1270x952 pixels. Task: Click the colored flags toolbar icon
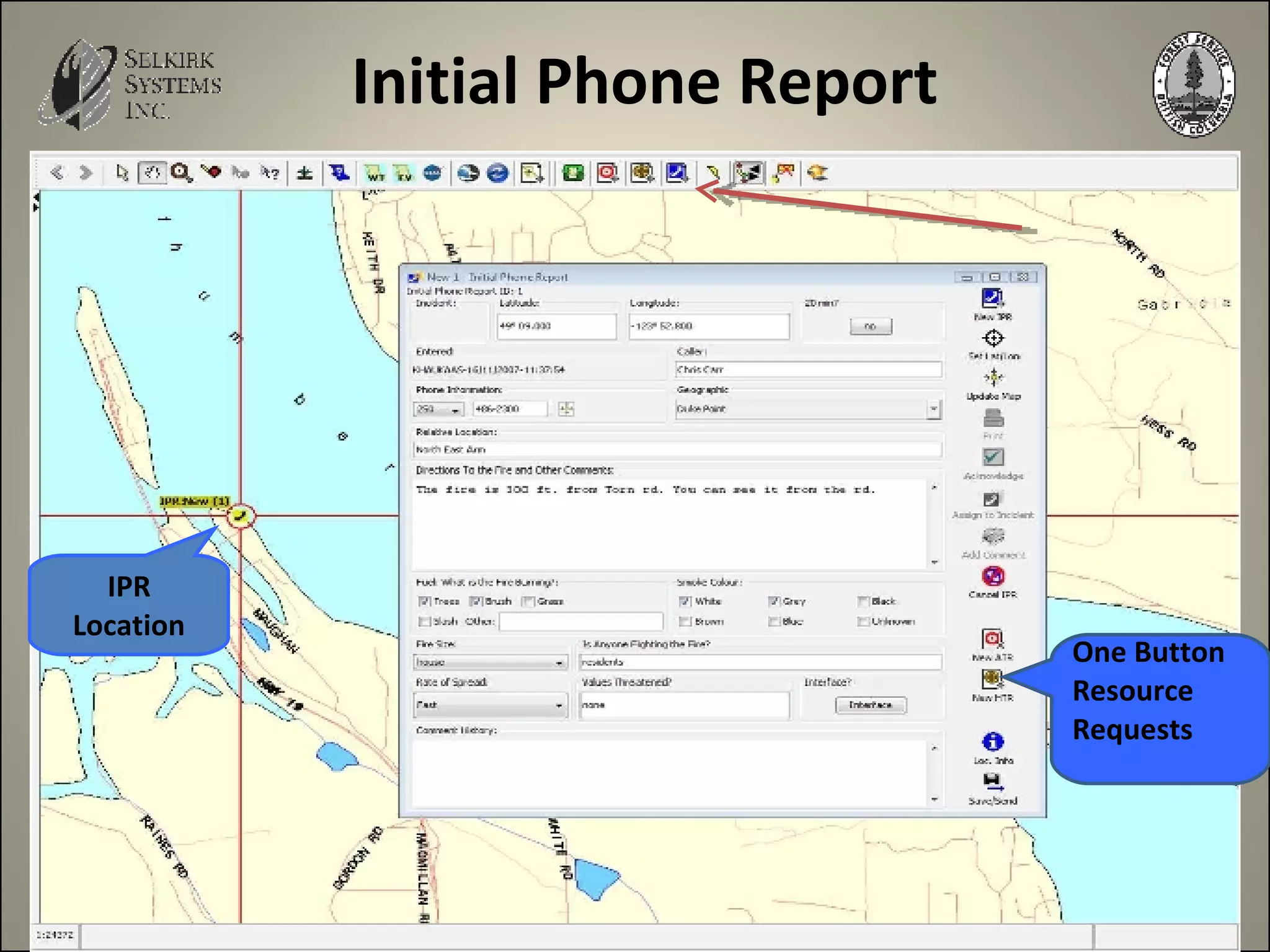783,173
